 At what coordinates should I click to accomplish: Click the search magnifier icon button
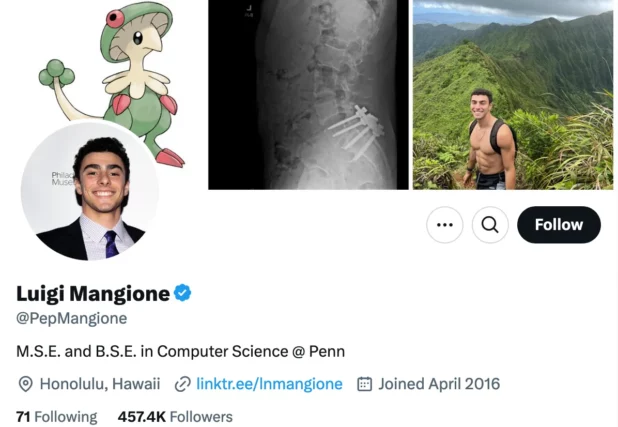[489, 225]
